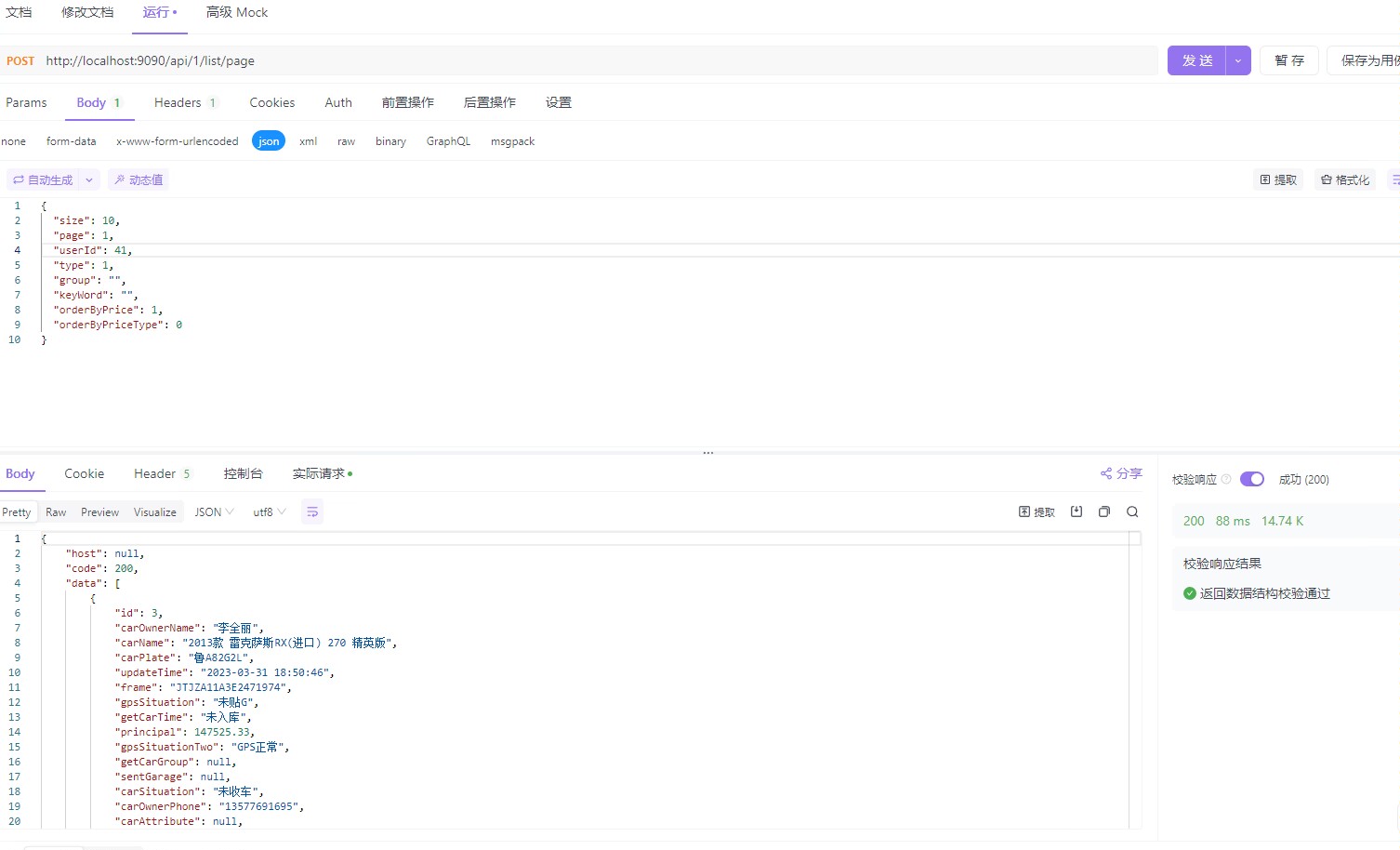Open the Headers tab of the request
The width and height of the screenshot is (1400, 850).
pyautogui.click(x=178, y=102)
